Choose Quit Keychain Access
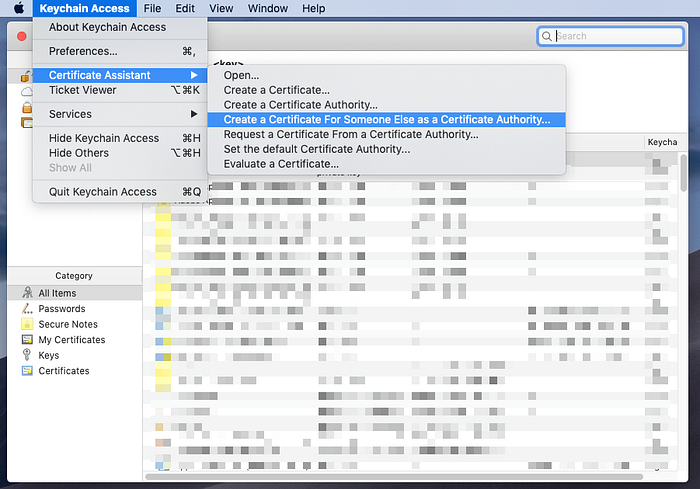This screenshot has width=700, height=489. pos(120,192)
